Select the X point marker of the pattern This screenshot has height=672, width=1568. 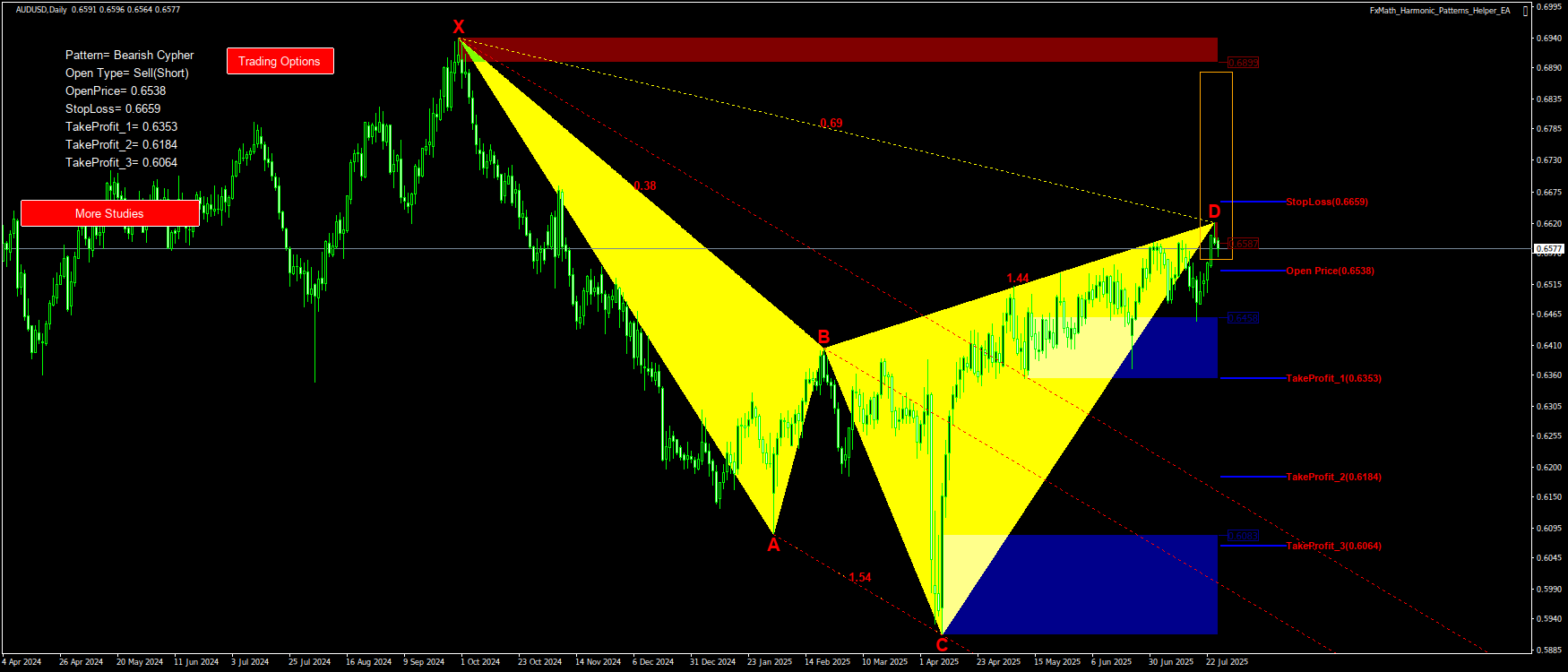(x=459, y=27)
